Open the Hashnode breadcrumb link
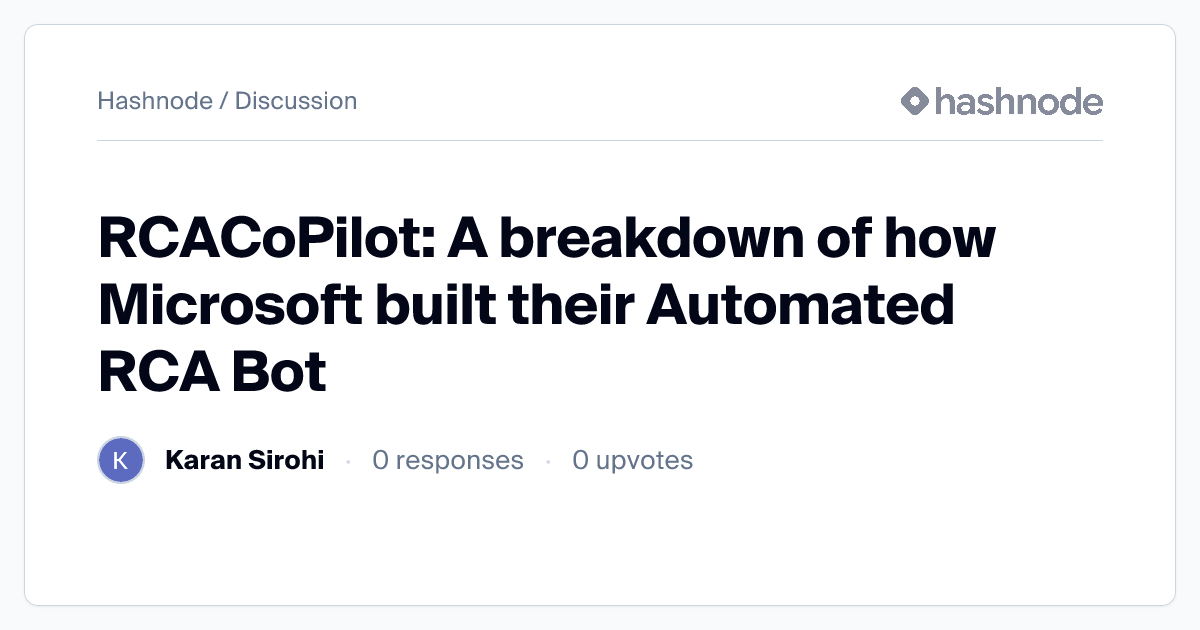The image size is (1200, 630). click(154, 101)
